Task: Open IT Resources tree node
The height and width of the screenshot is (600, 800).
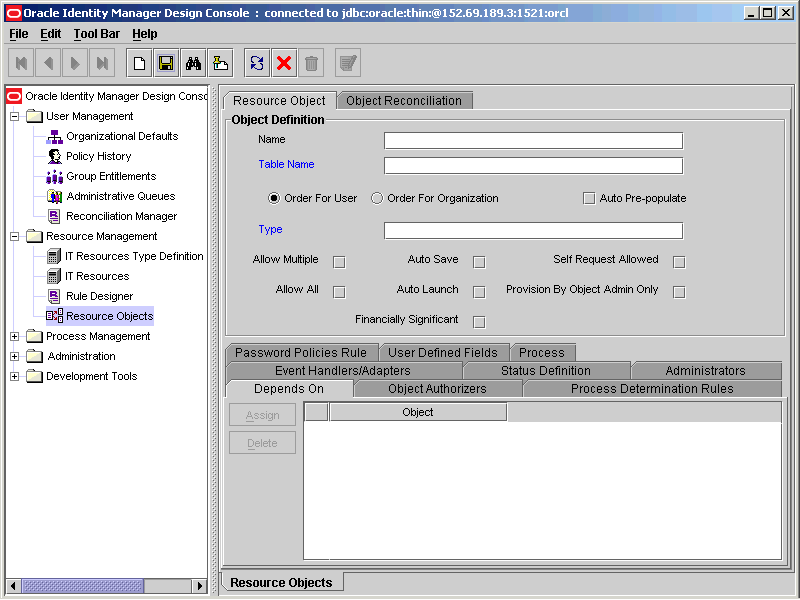Action: [88, 276]
